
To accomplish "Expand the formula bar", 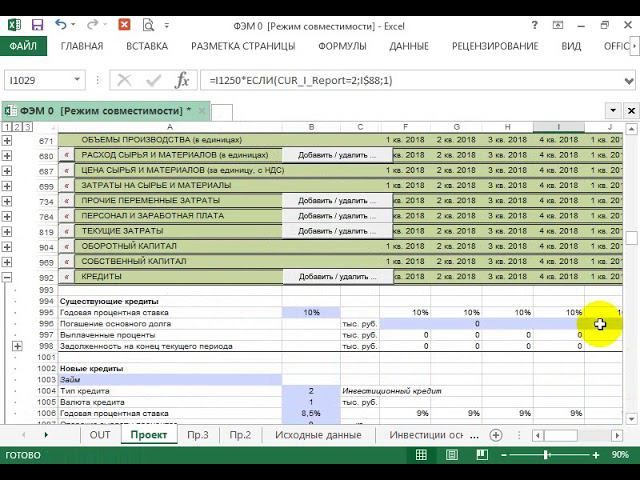I will pyautogui.click(x=629, y=81).
